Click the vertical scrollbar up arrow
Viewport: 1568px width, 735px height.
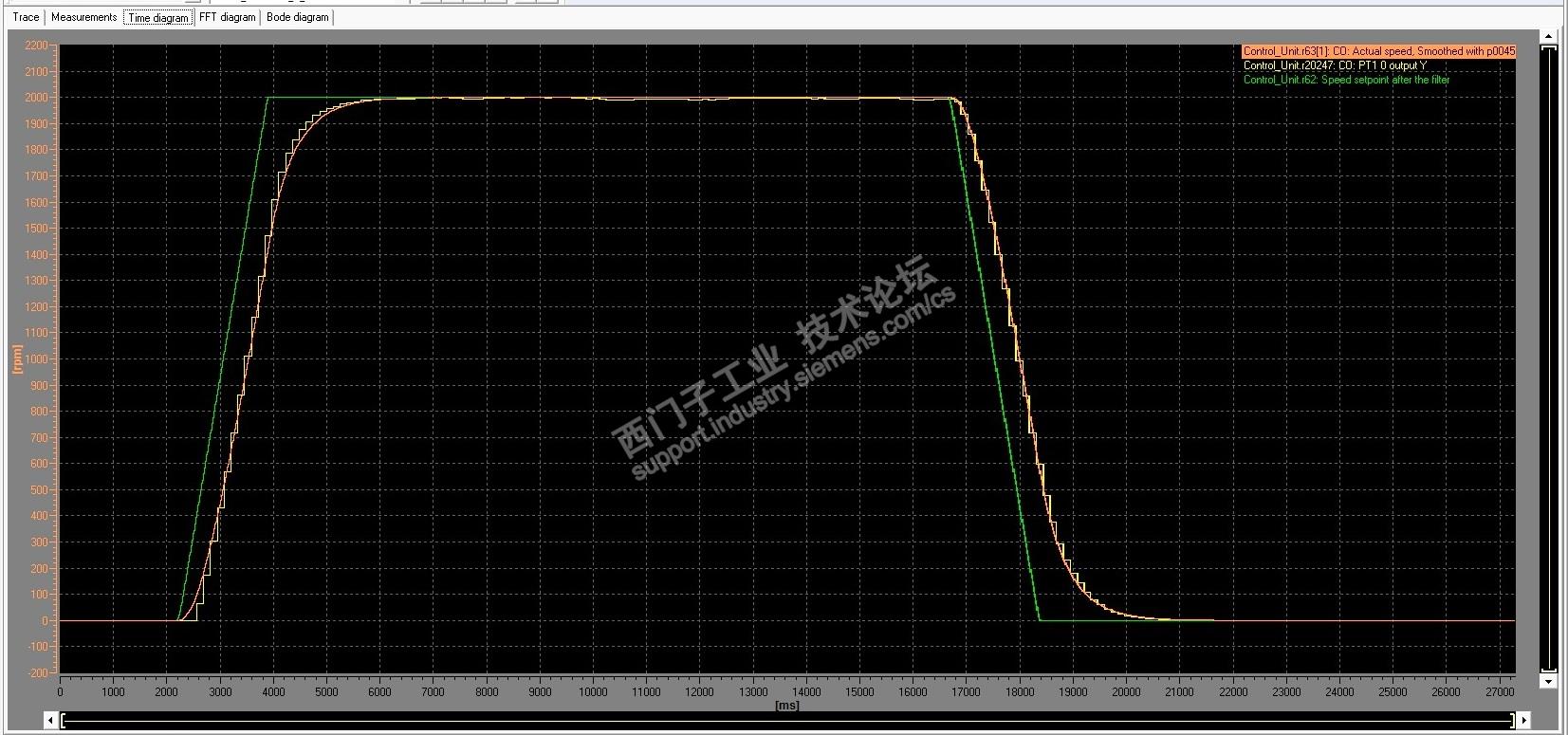1548,37
